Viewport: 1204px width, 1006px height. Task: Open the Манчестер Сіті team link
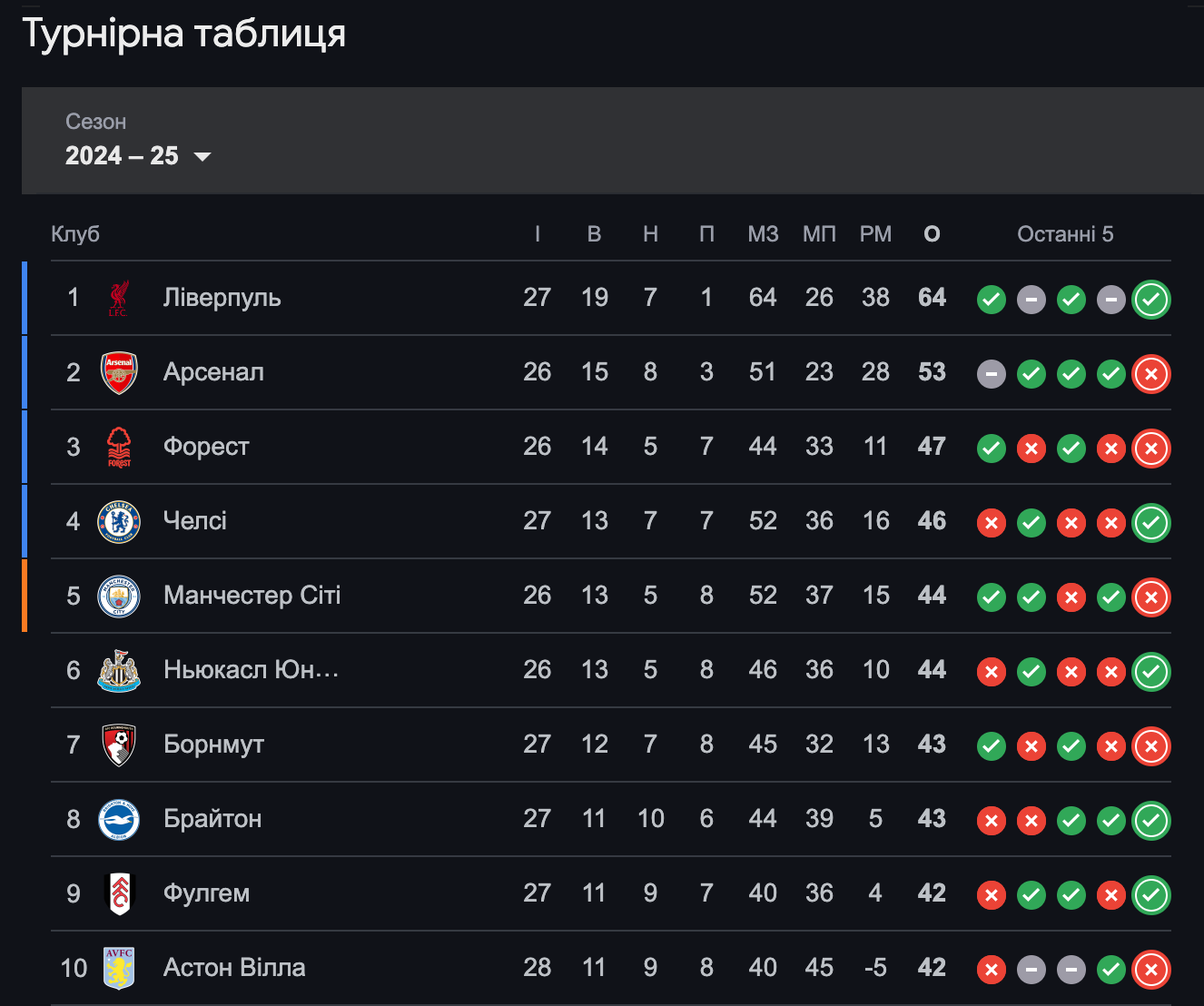pos(252,596)
